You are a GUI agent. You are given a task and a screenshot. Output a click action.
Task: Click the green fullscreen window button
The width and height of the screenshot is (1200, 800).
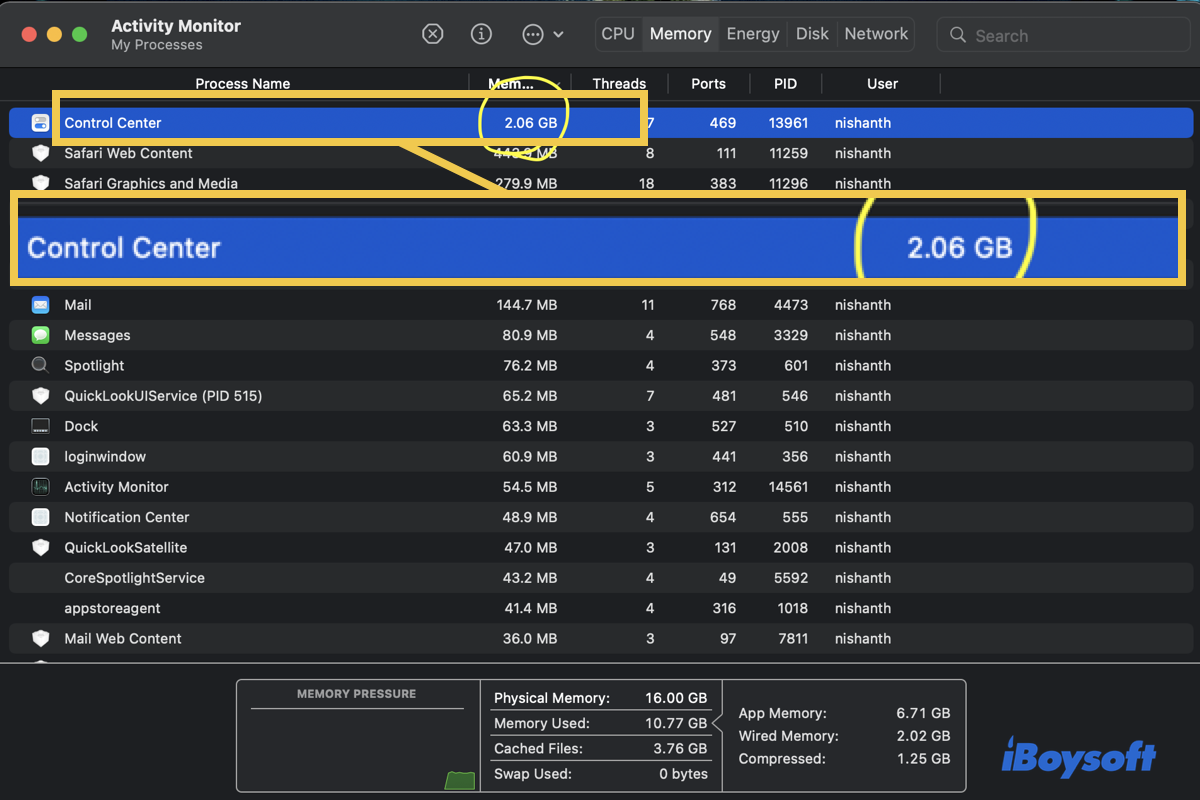(79, 34)
